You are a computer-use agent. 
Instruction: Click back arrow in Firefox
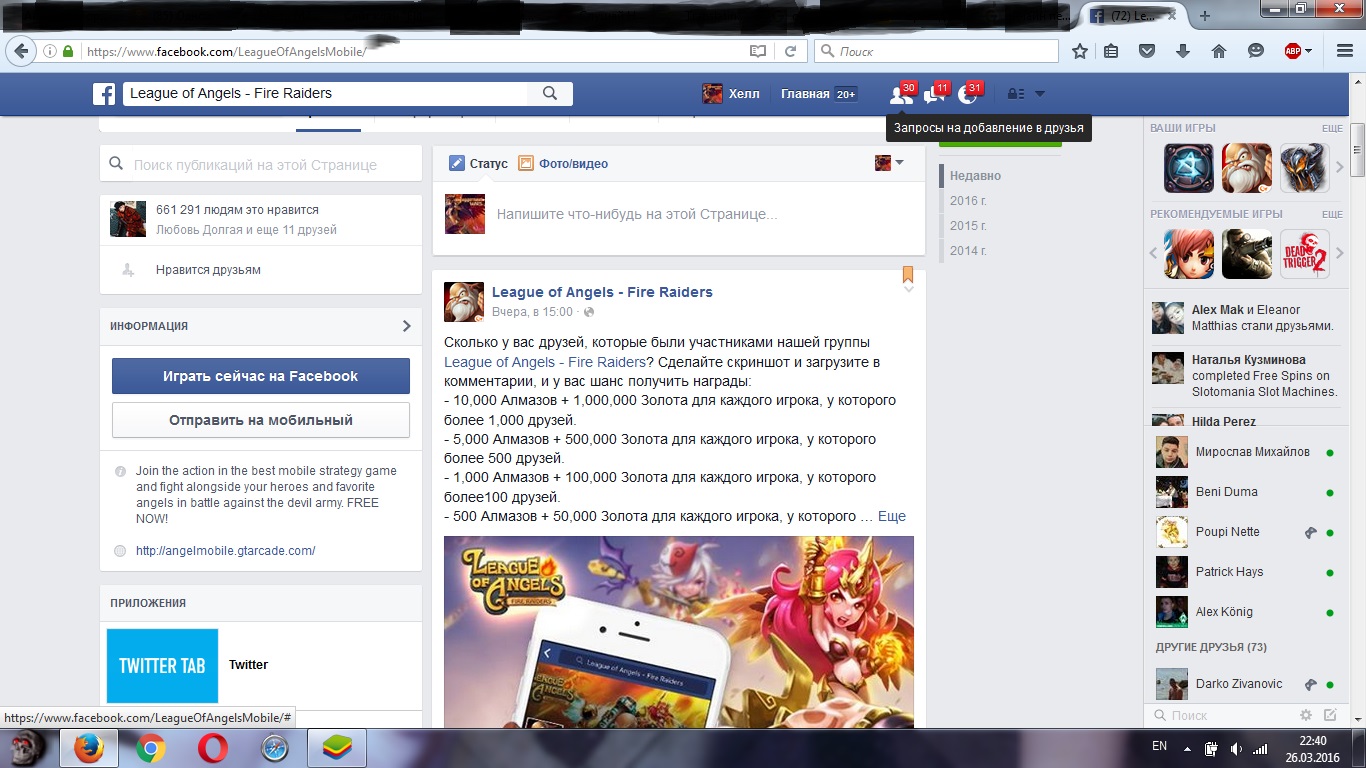(x=20, y=51)
